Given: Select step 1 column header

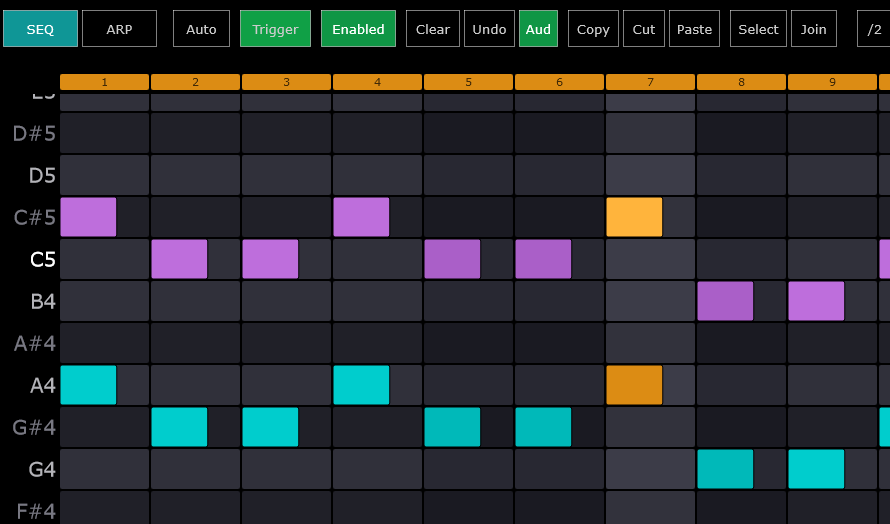Looking at the screenshot, I should pyautogui.click(x=104, y=82).
